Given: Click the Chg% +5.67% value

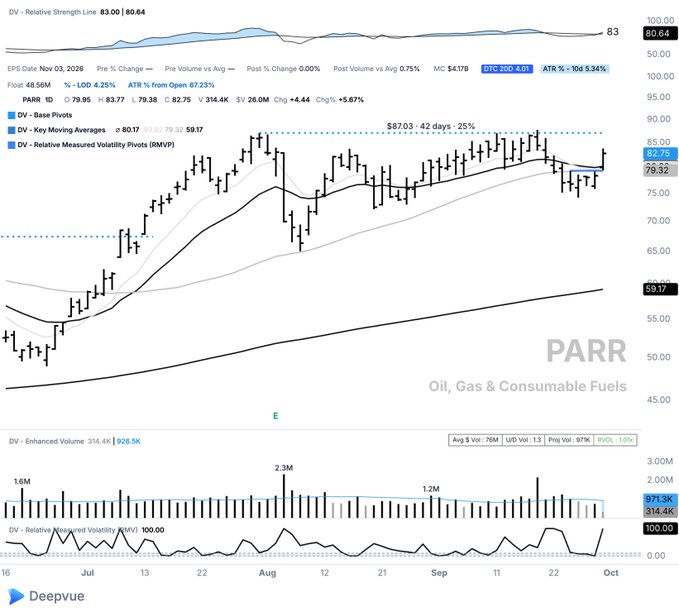Looking at the screenshot, I should 340,100.
